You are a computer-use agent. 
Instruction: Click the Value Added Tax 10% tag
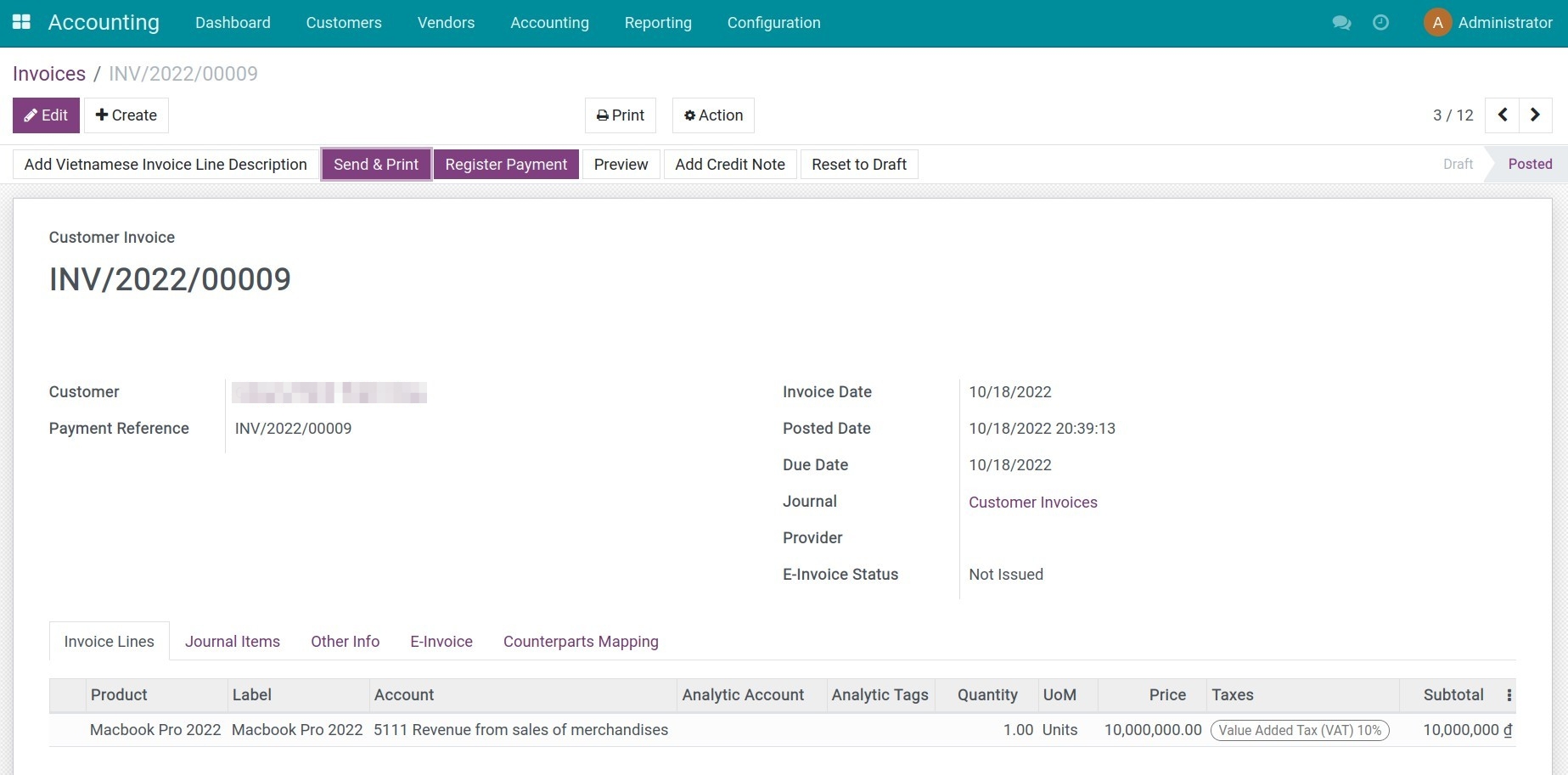[1299, 729]
